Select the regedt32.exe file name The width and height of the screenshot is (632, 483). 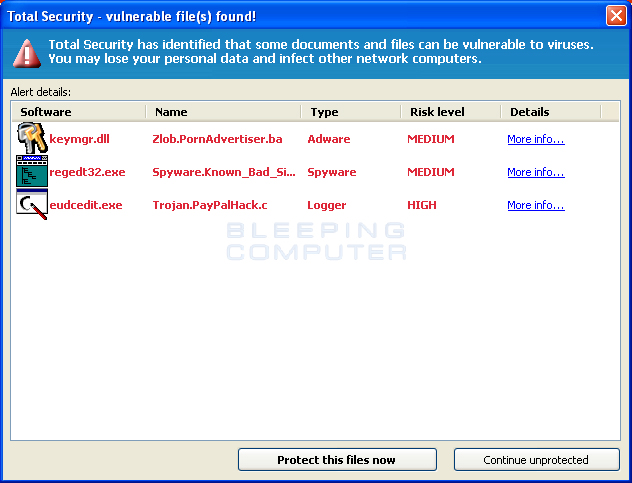(x=87, y=172)
